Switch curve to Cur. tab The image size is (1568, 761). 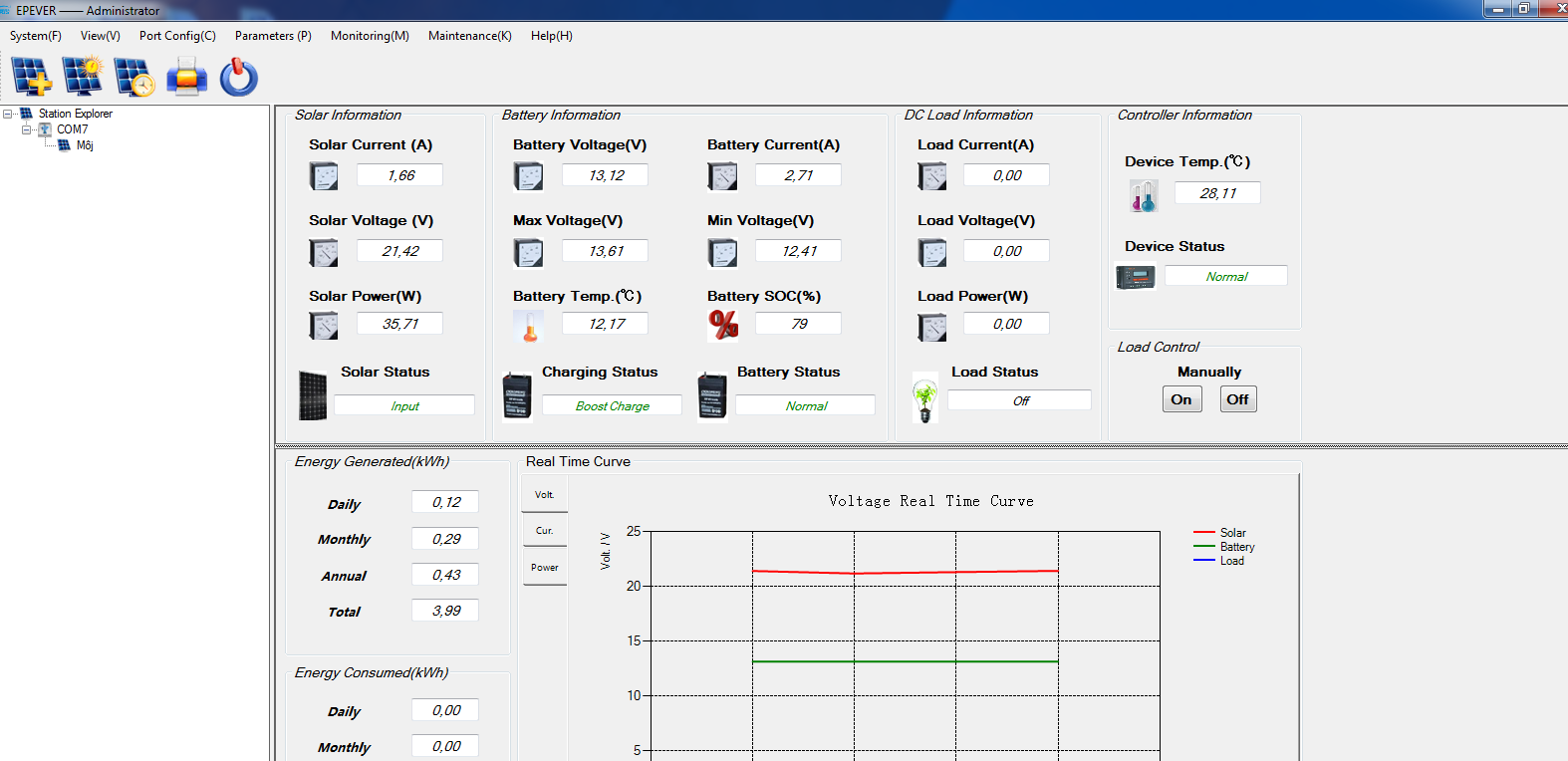point(544,531)
